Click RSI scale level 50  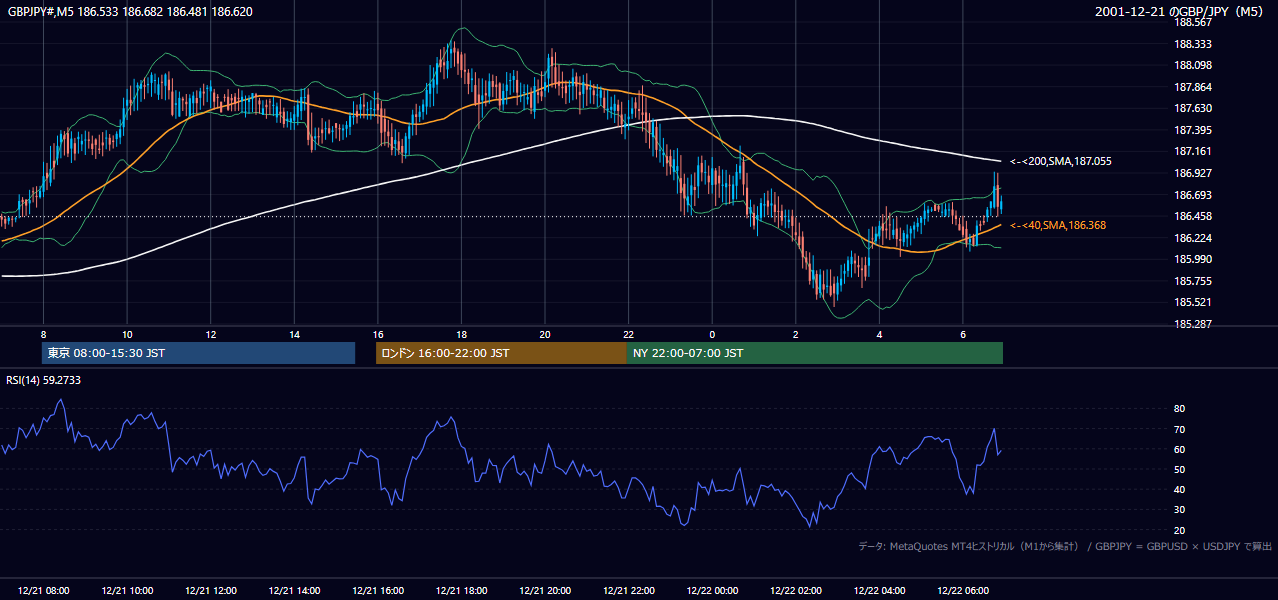coord(1179,469)
